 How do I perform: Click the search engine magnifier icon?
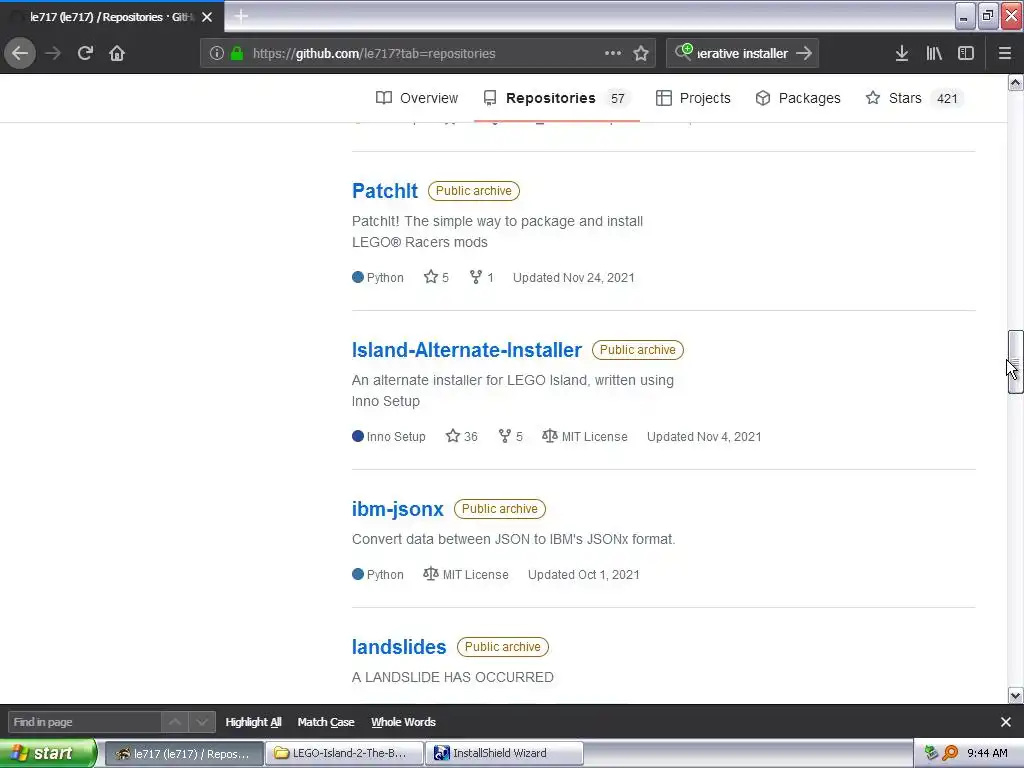click(x=683, y=52)
